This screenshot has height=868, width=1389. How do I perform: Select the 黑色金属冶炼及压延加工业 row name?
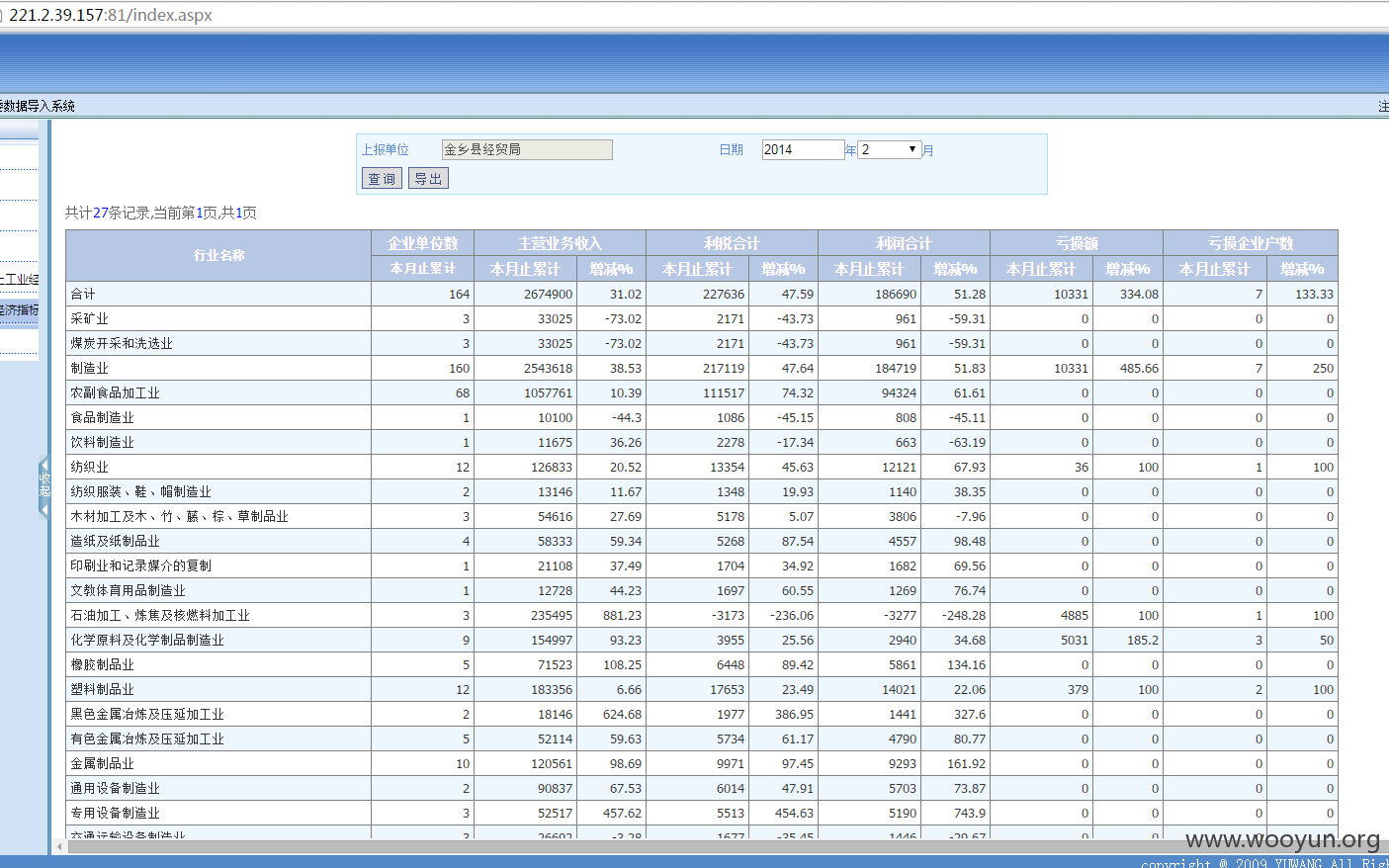[147, 714]
